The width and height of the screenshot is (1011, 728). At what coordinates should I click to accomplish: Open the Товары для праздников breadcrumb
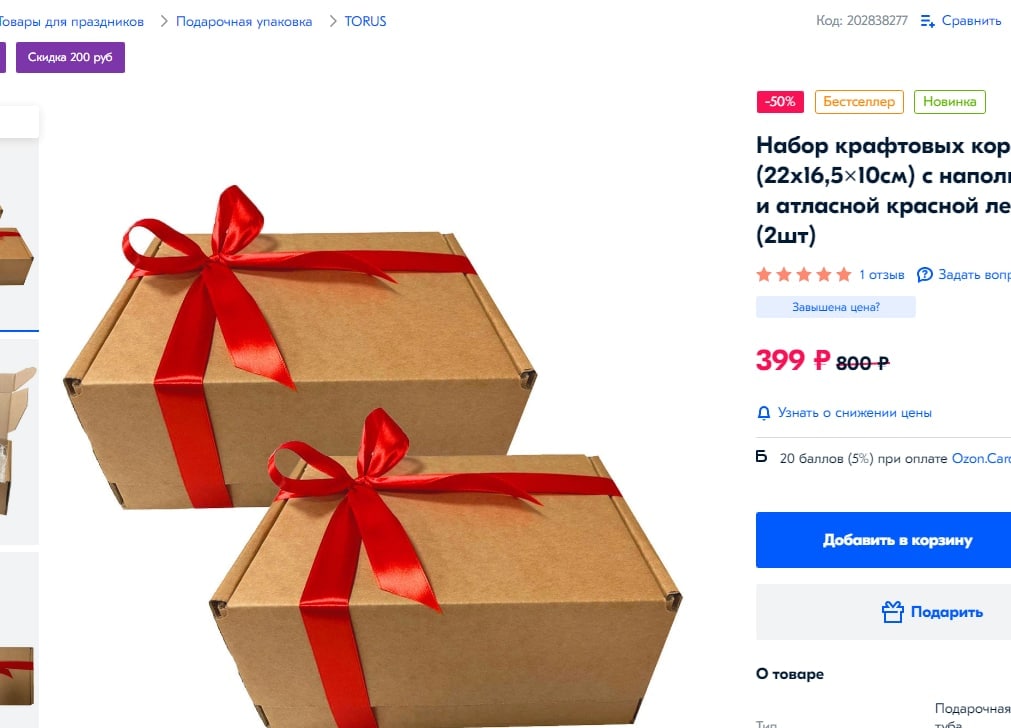[71, 21]
